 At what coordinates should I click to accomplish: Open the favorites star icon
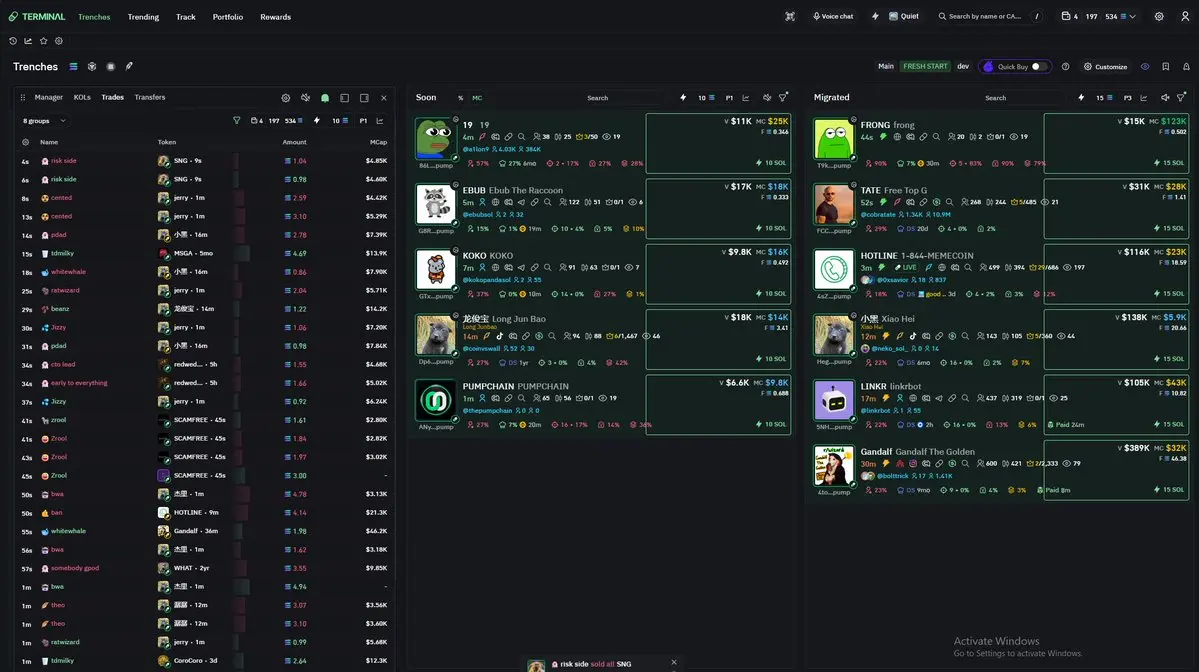[44, 41]
